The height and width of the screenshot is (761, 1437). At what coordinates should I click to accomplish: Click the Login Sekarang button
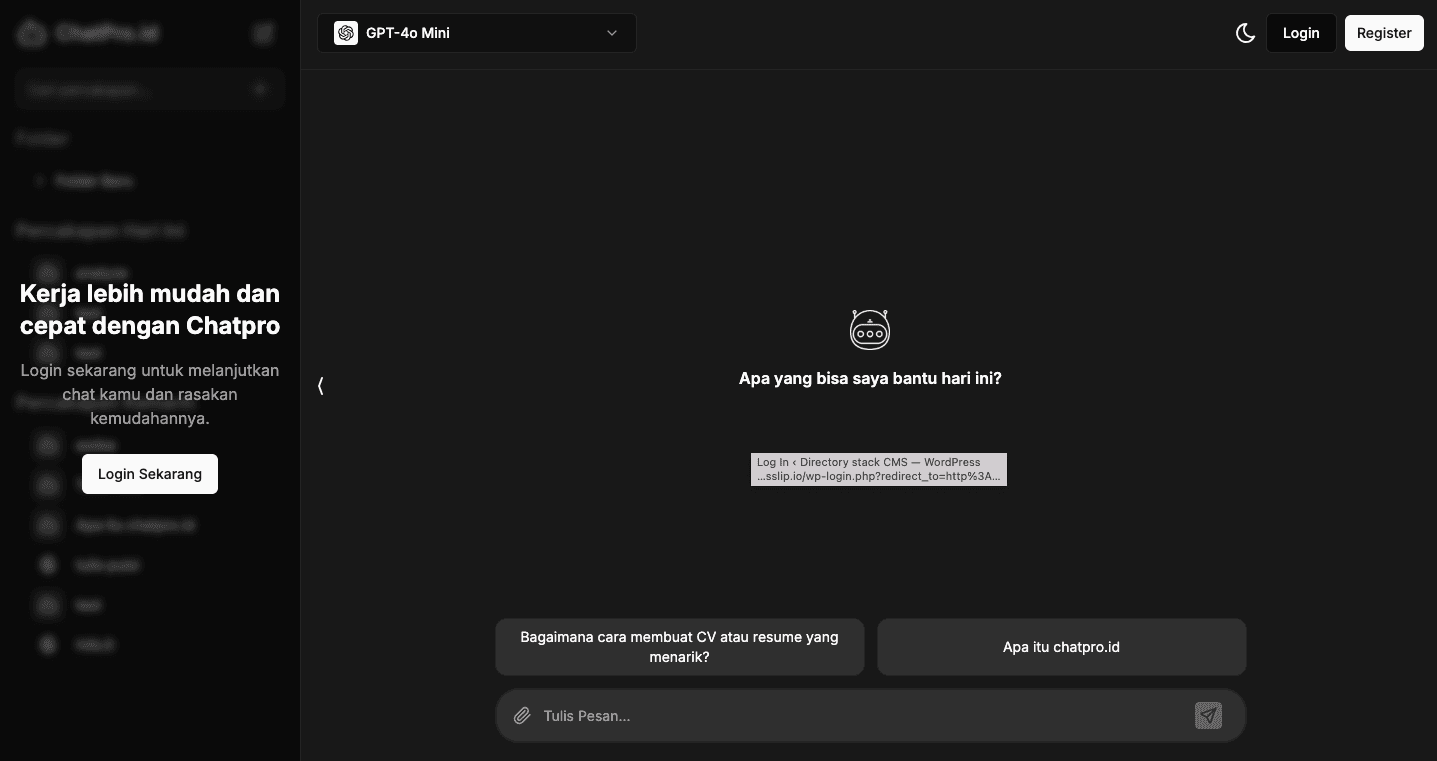150,474
